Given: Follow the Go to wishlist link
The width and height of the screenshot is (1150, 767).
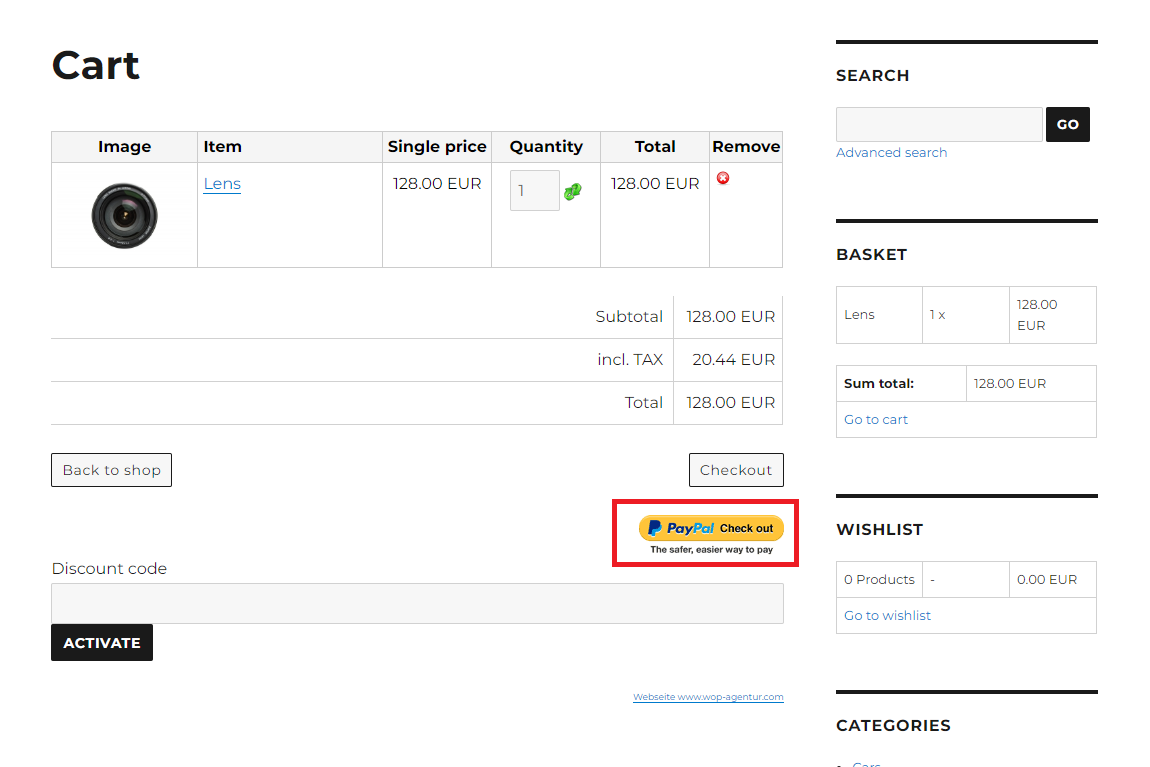Looking at the screenshot, I should coord(887,615).
